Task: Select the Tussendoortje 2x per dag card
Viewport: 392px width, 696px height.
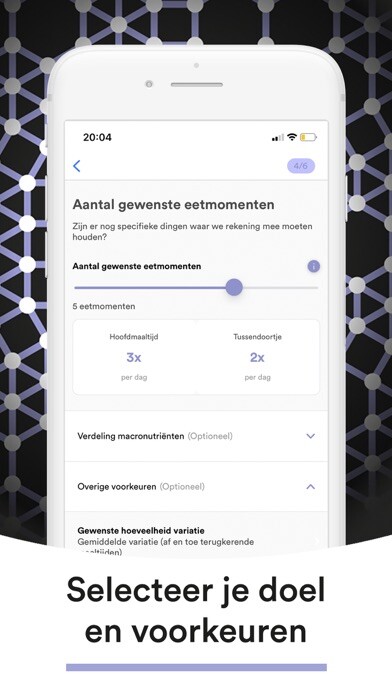Action: click(257, 357)
